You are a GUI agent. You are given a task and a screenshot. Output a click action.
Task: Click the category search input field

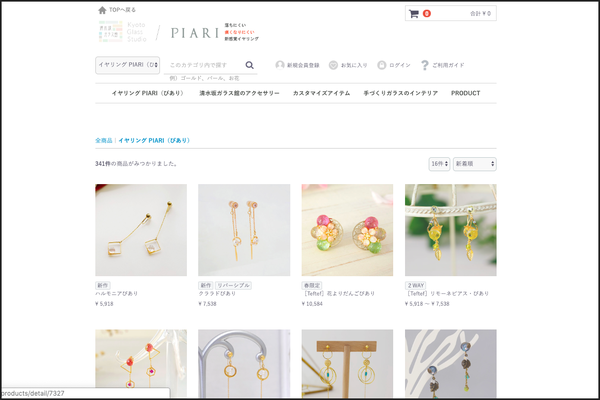(x=205, y=65)
